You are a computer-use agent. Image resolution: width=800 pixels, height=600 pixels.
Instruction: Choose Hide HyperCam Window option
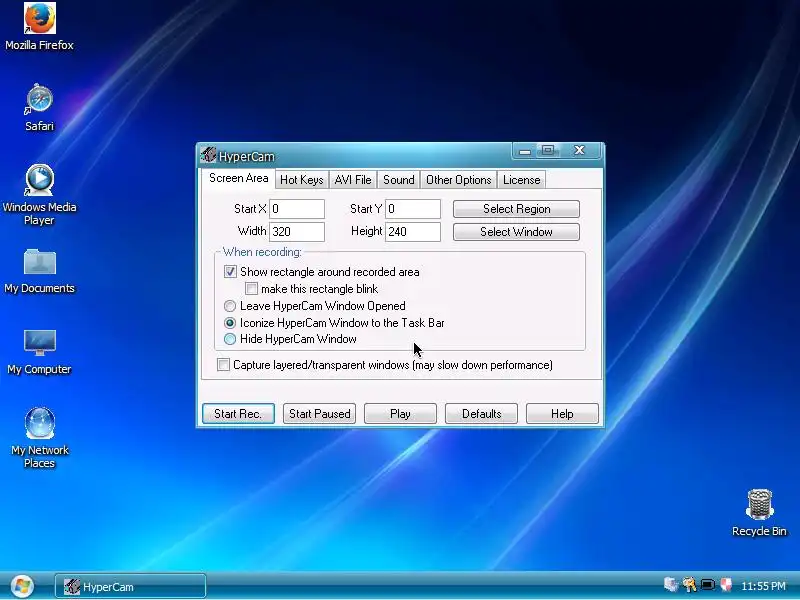click(230, 339)
